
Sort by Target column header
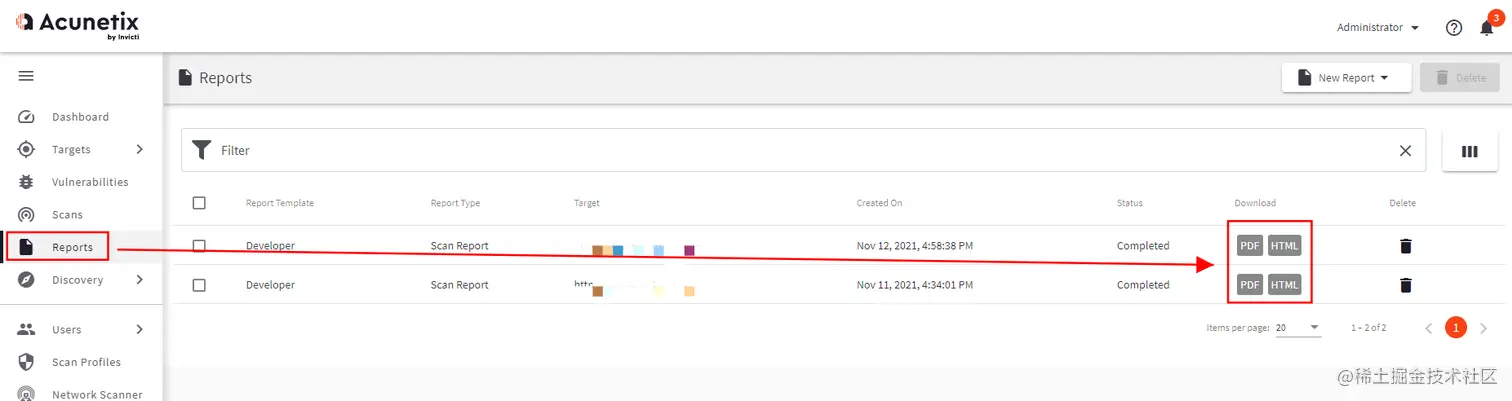click(587, 203)
